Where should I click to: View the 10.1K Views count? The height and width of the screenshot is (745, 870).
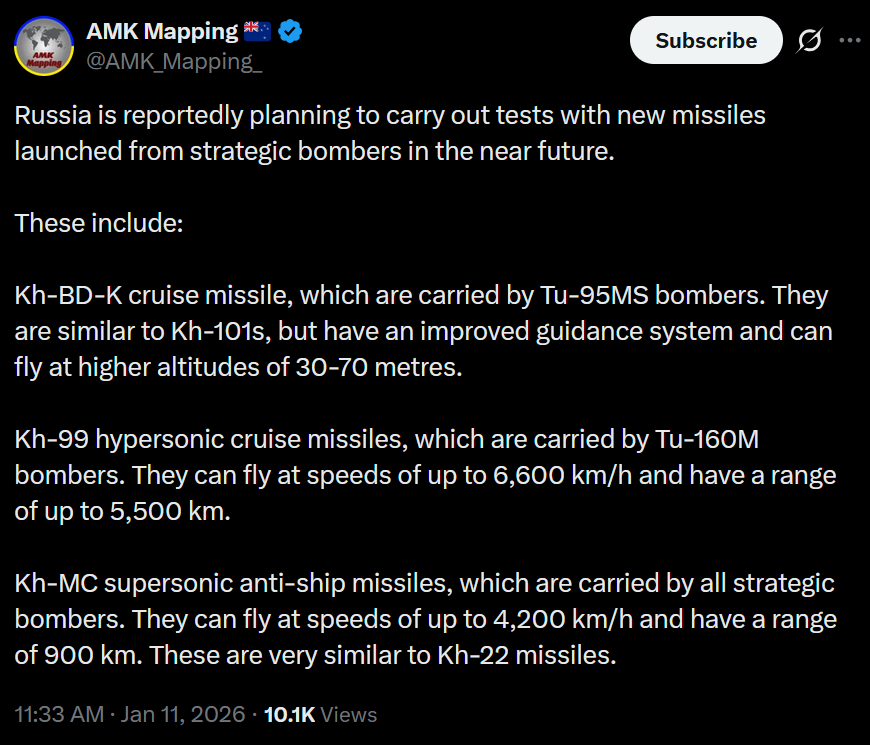(x=320, y=714)
